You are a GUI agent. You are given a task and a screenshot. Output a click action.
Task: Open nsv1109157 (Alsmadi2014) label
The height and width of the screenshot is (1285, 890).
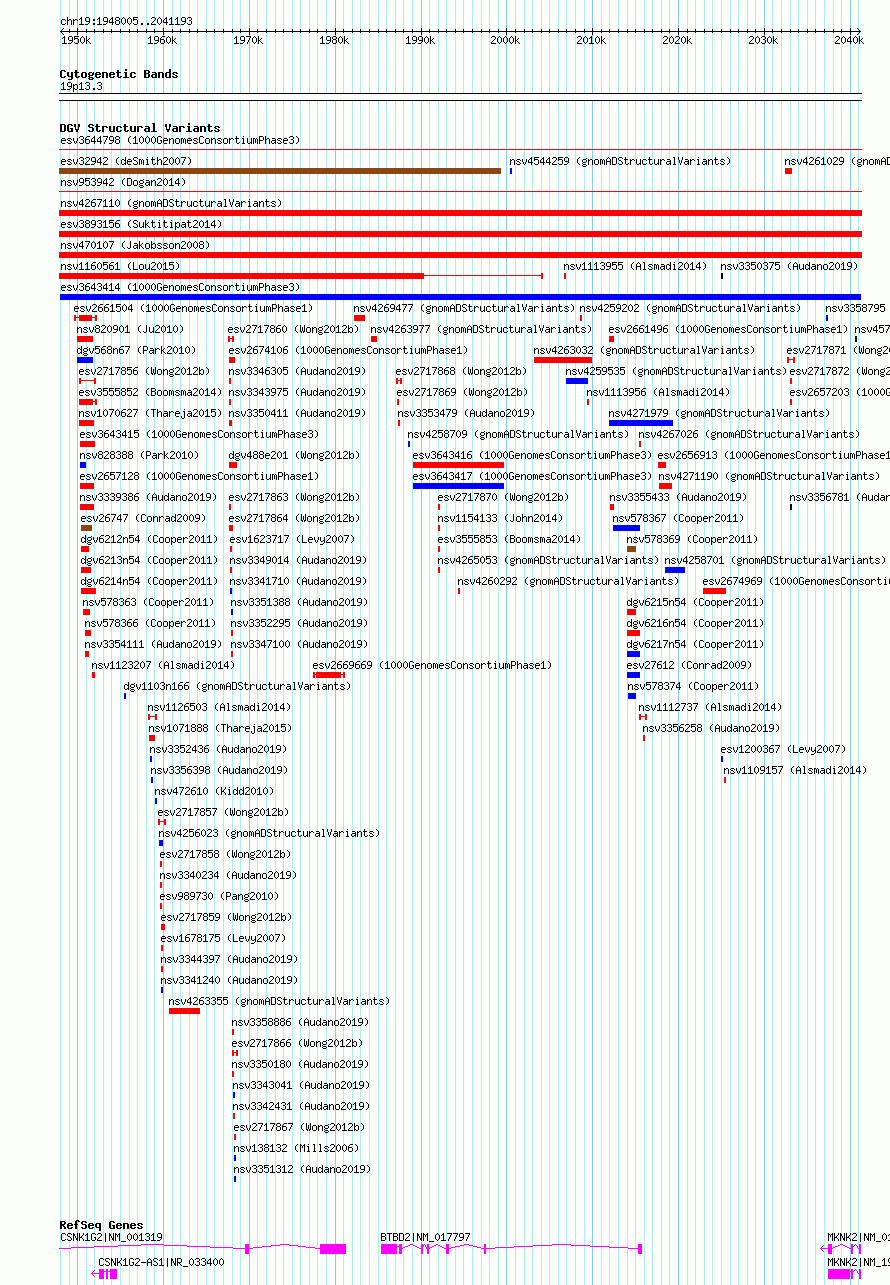point(795,770)
